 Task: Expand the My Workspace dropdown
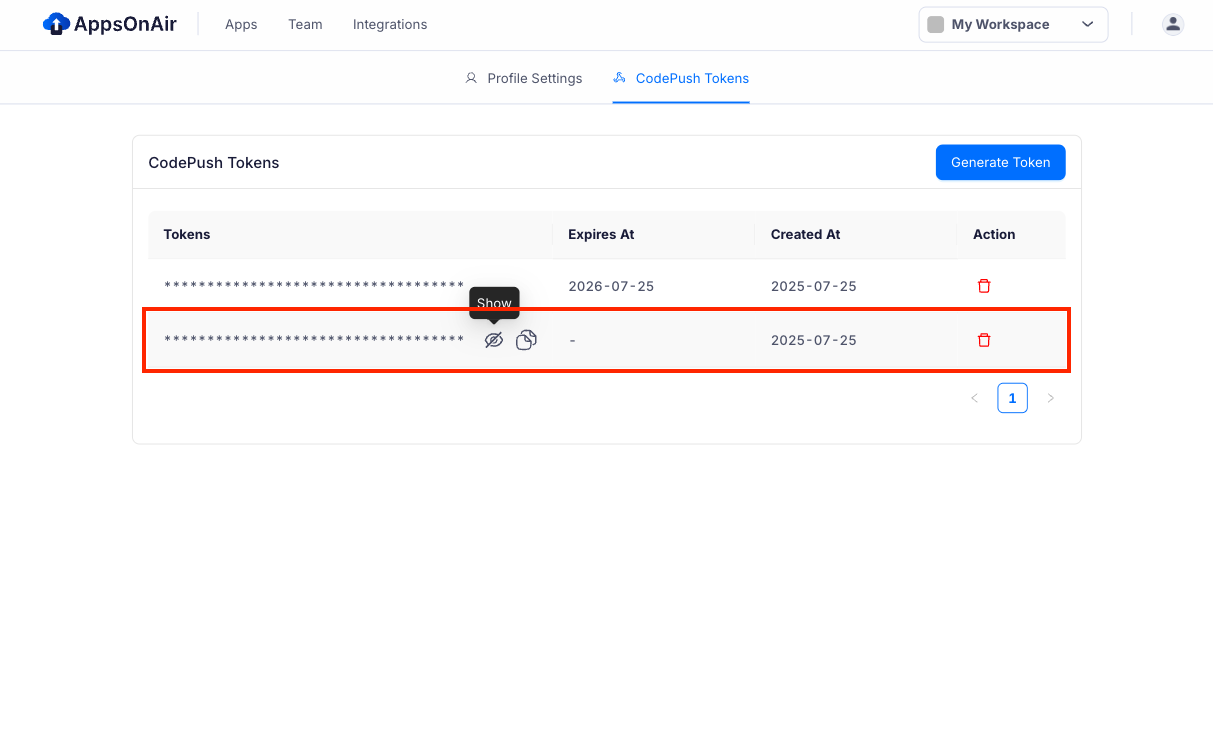pyautogui.click(x=1013, y=25)
